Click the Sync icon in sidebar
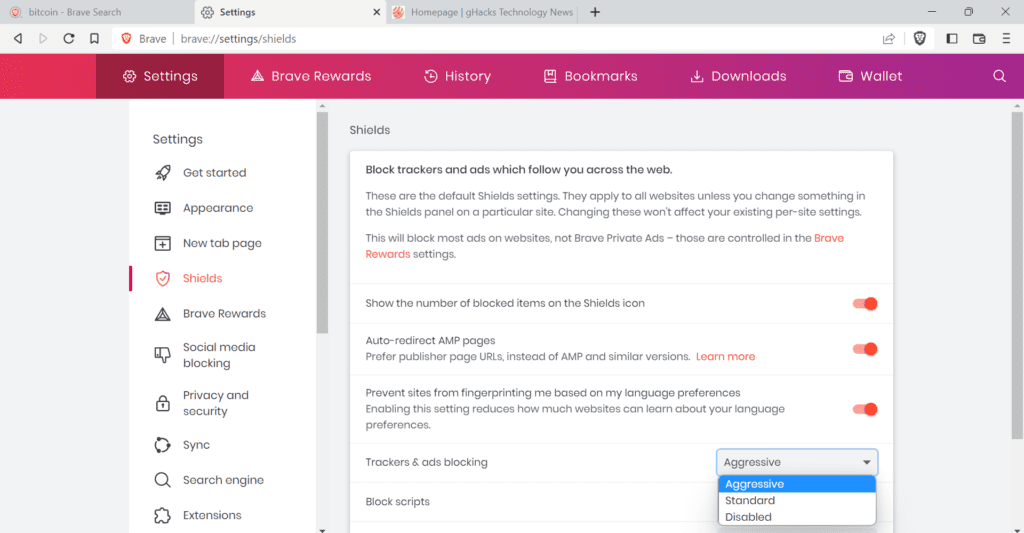Screen dimensions: 1024x533 pyautogui.click(x=163, y=445)
